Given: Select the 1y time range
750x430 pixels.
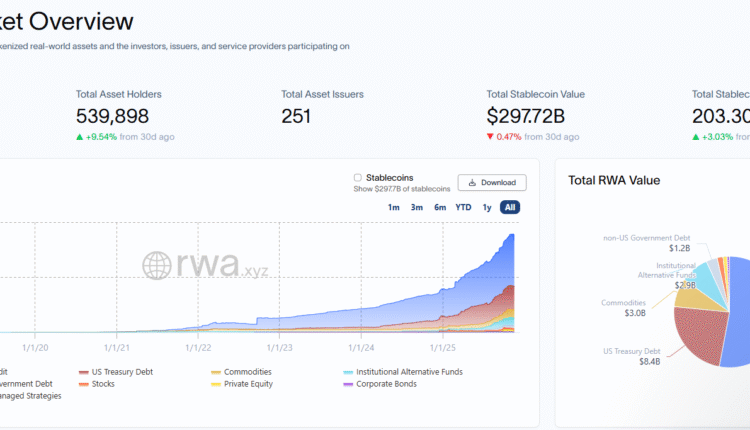Looking at the screenshot, I should [487, 207].
